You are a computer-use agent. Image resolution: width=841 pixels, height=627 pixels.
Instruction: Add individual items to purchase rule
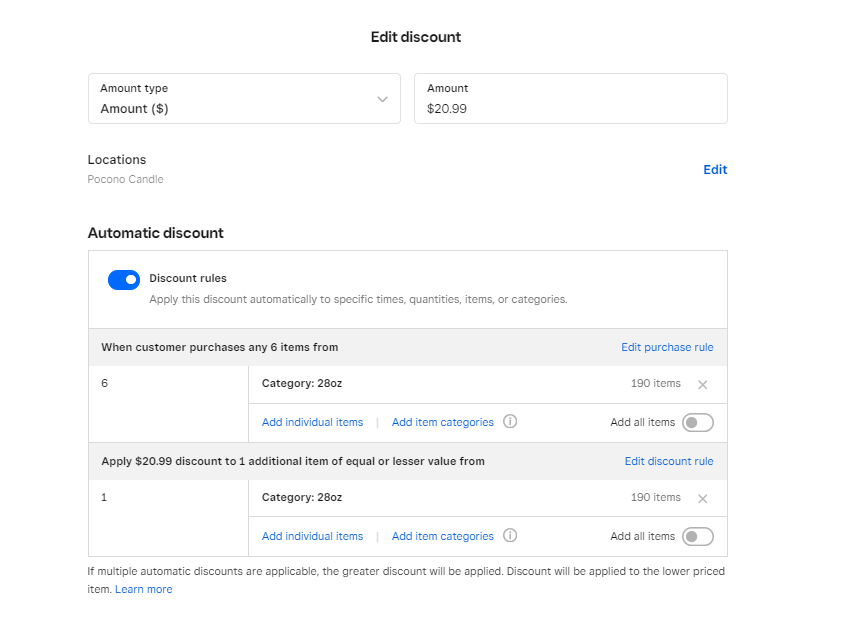click(x=312, y=423)
